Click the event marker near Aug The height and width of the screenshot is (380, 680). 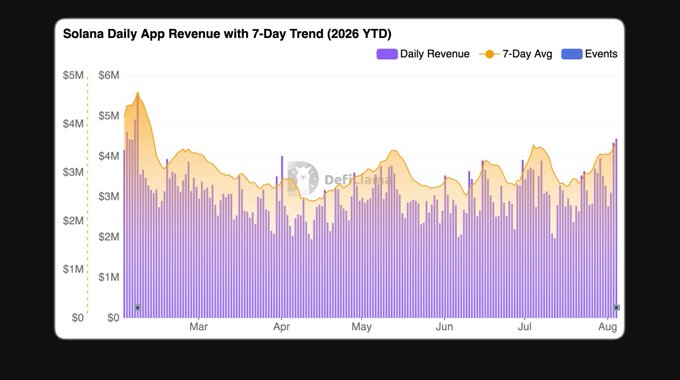(x=616, y=307)
